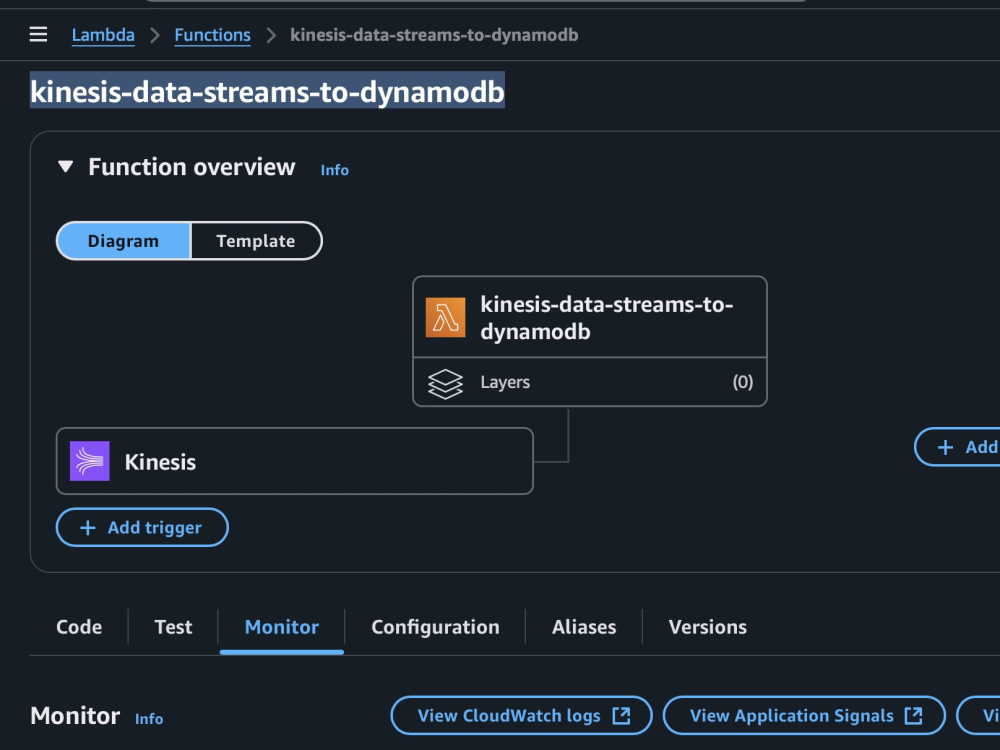Click the purple Kinesis service icon
Viewport: 1000px width, 750px height.
coord(89,461)
